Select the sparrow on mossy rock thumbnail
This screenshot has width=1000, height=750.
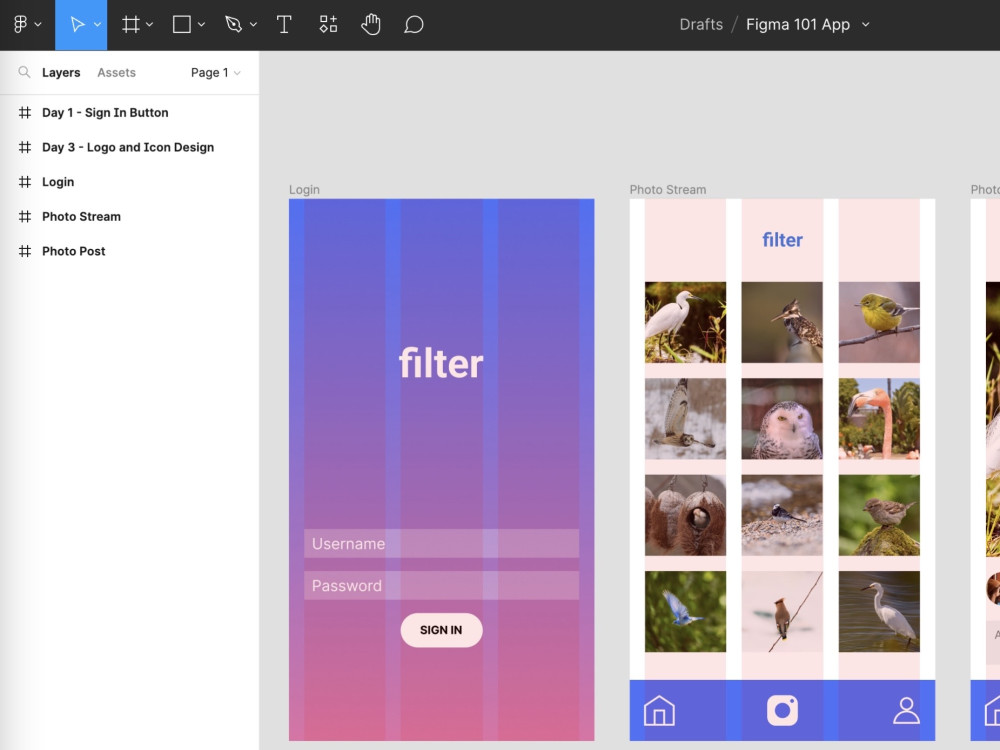pyautogui.click(x=879, y=515)
